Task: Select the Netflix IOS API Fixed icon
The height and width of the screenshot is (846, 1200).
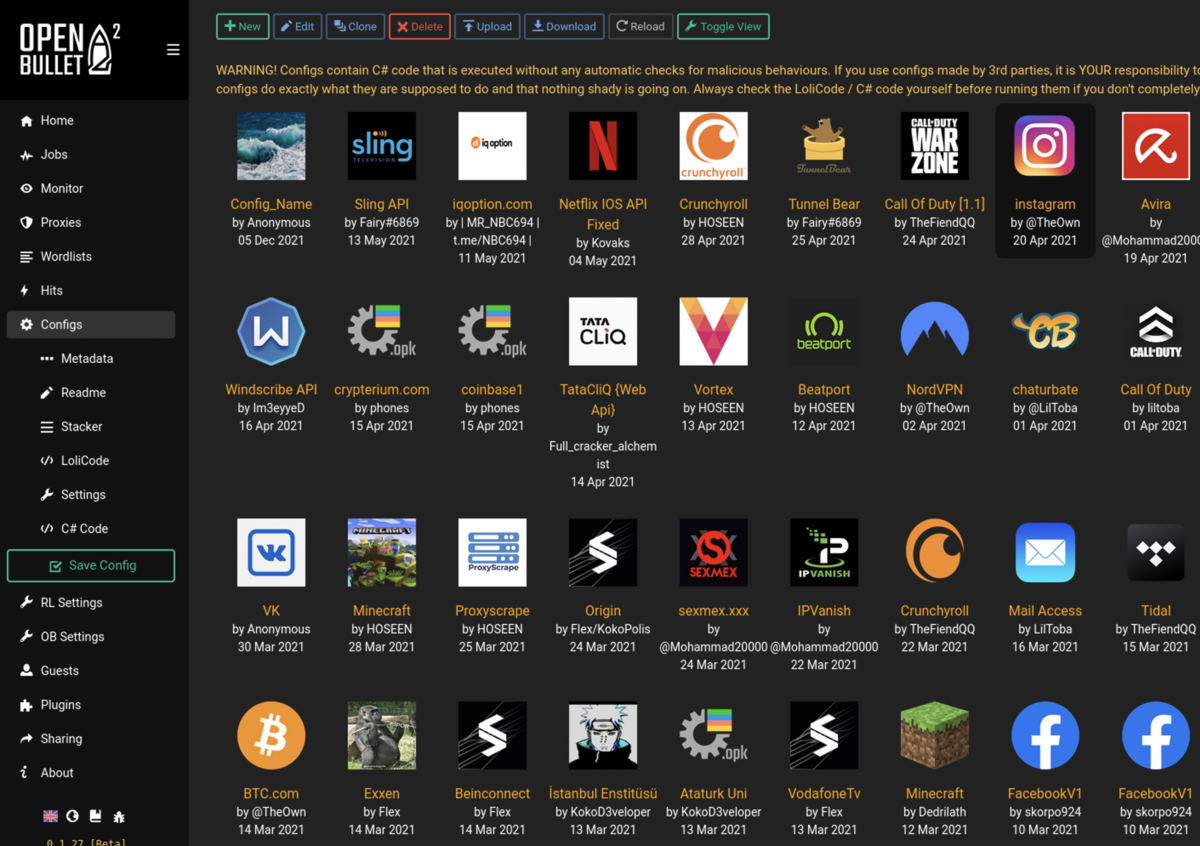Action: click(603, 146)
